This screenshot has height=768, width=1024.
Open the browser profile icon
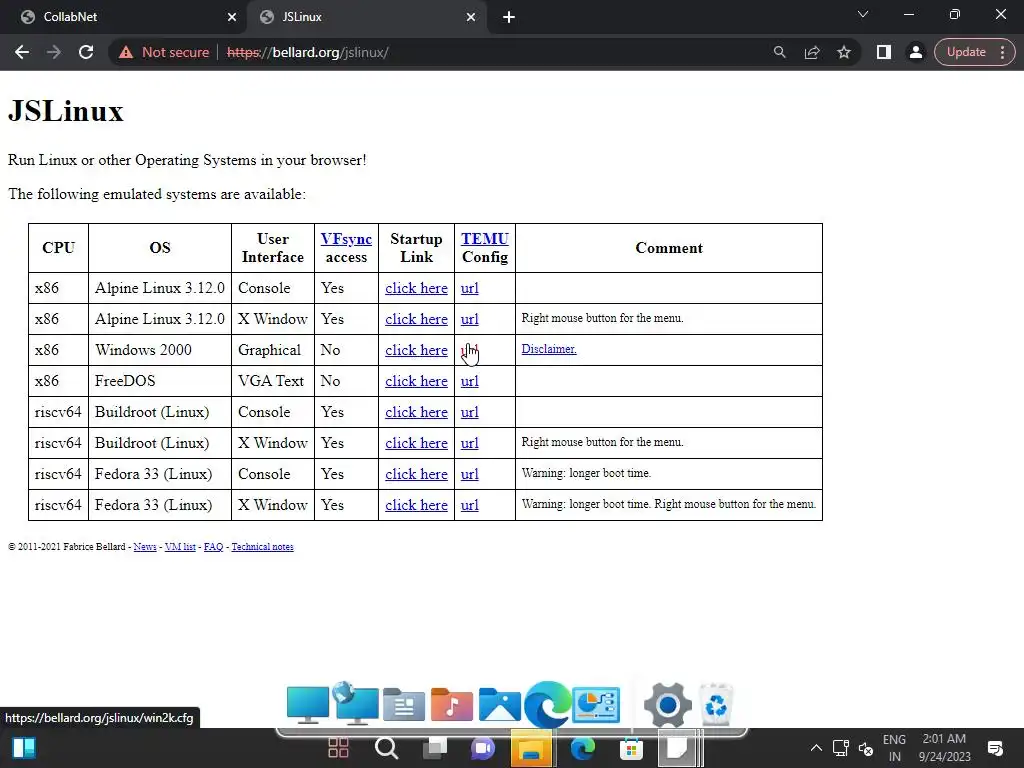click(916, 52)
